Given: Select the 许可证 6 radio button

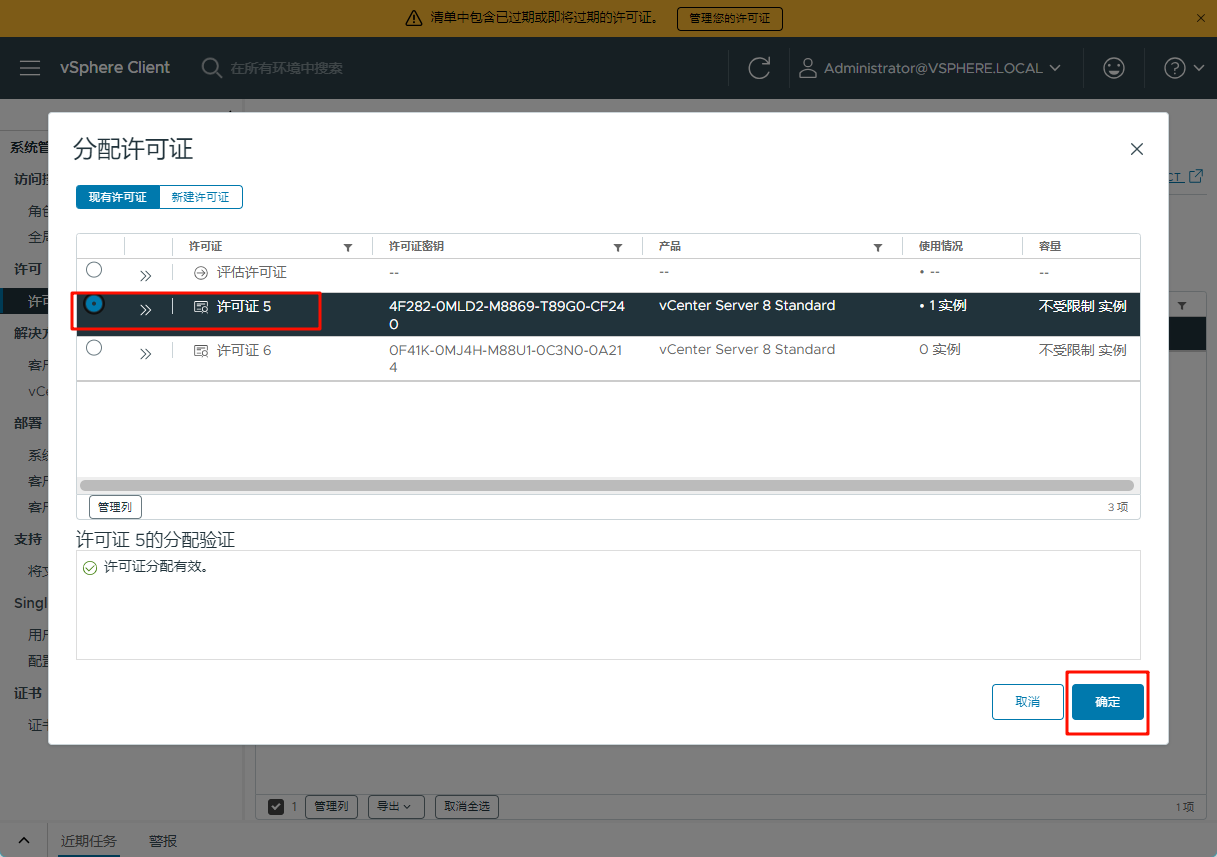Looking at the screenshot, I should click(x=94, y=348).
